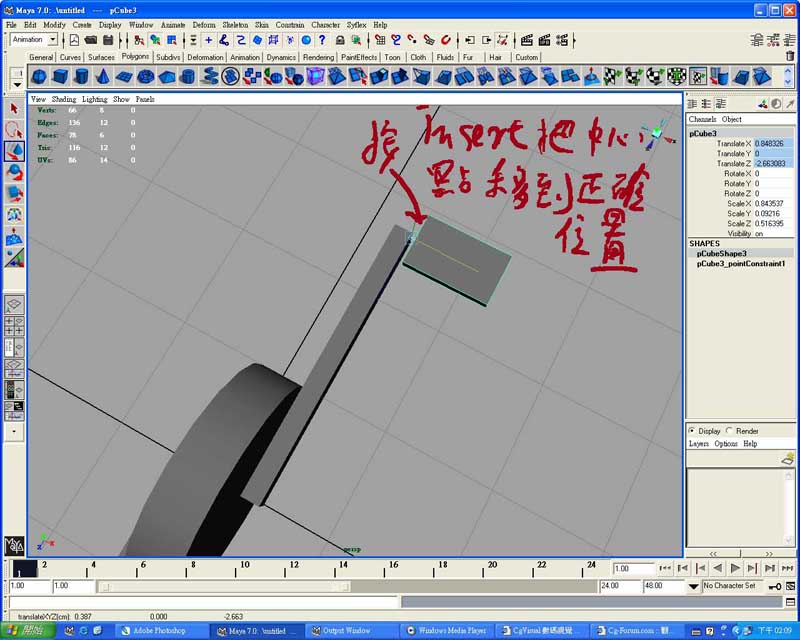The height and width of the screenshot is (640, 800).
Task: Open the Constrain menu
Action: [x=290, y=24]
